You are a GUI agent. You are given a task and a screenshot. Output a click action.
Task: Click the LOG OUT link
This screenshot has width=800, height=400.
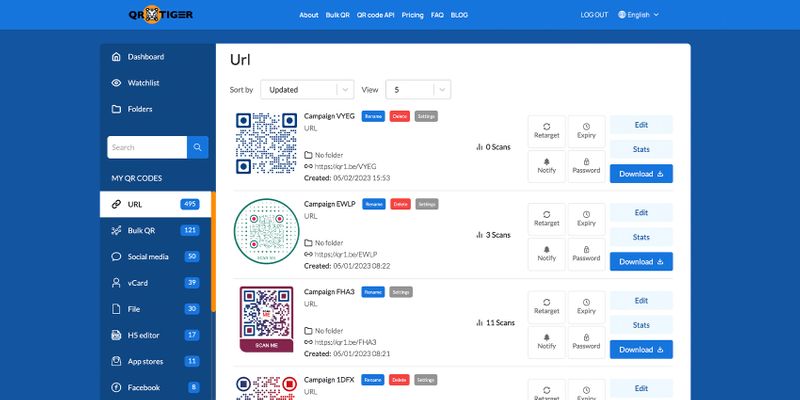click(594, 15)
